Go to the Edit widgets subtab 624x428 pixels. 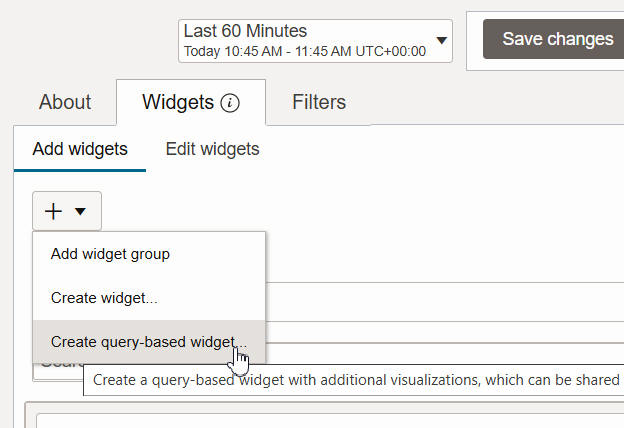[x=212, y=149]
